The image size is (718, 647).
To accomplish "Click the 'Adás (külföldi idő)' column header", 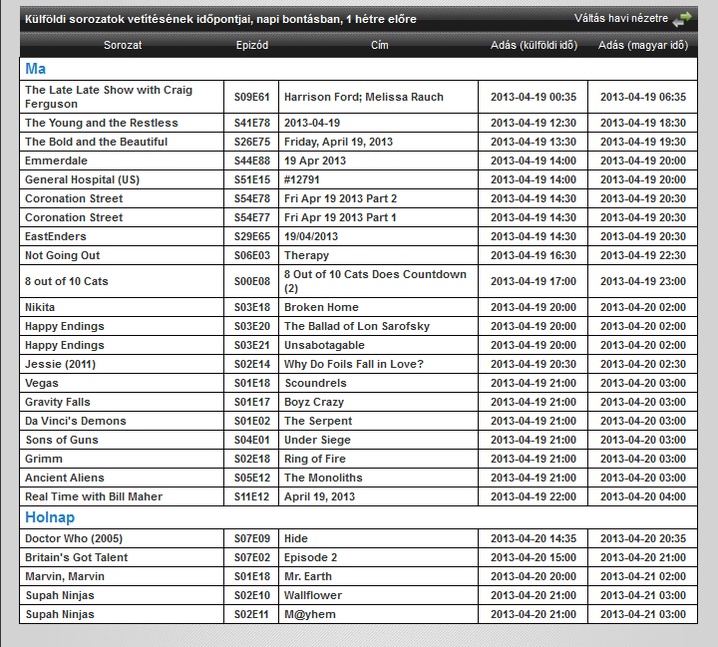I will (533, 45).
